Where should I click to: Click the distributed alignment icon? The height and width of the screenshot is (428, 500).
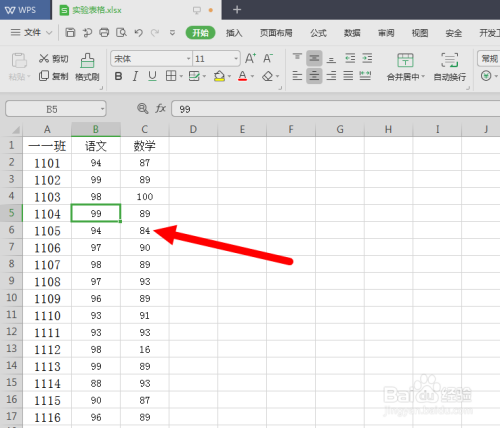point(365,76)
